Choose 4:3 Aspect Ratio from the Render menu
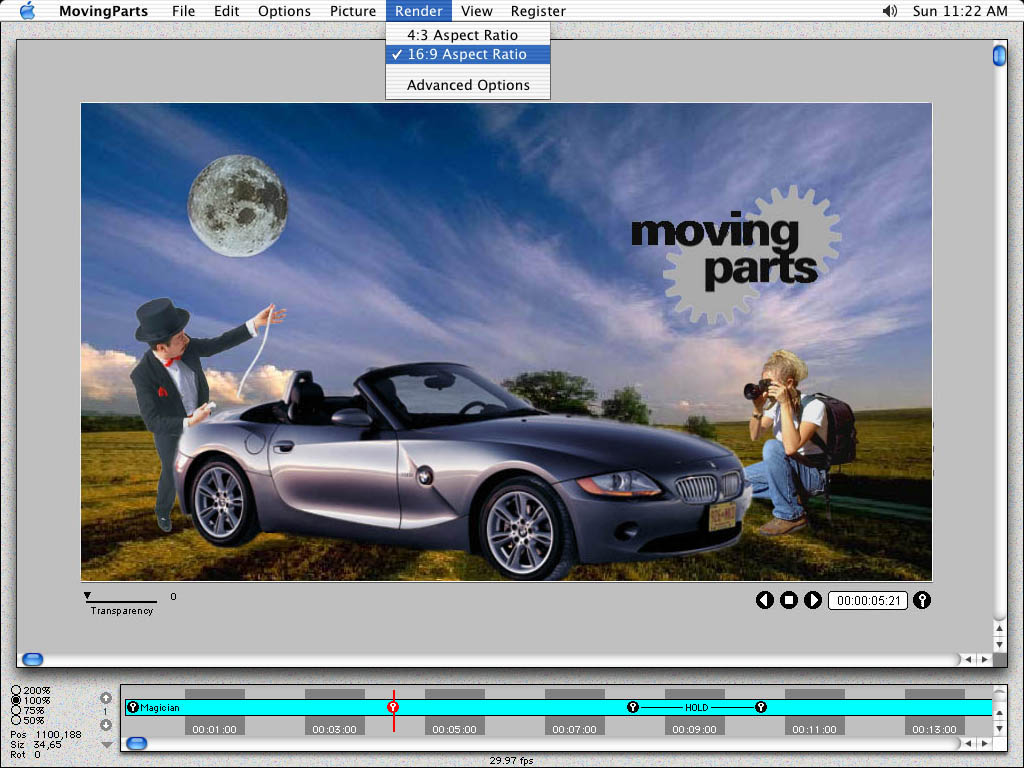 [x=461, y=35]
